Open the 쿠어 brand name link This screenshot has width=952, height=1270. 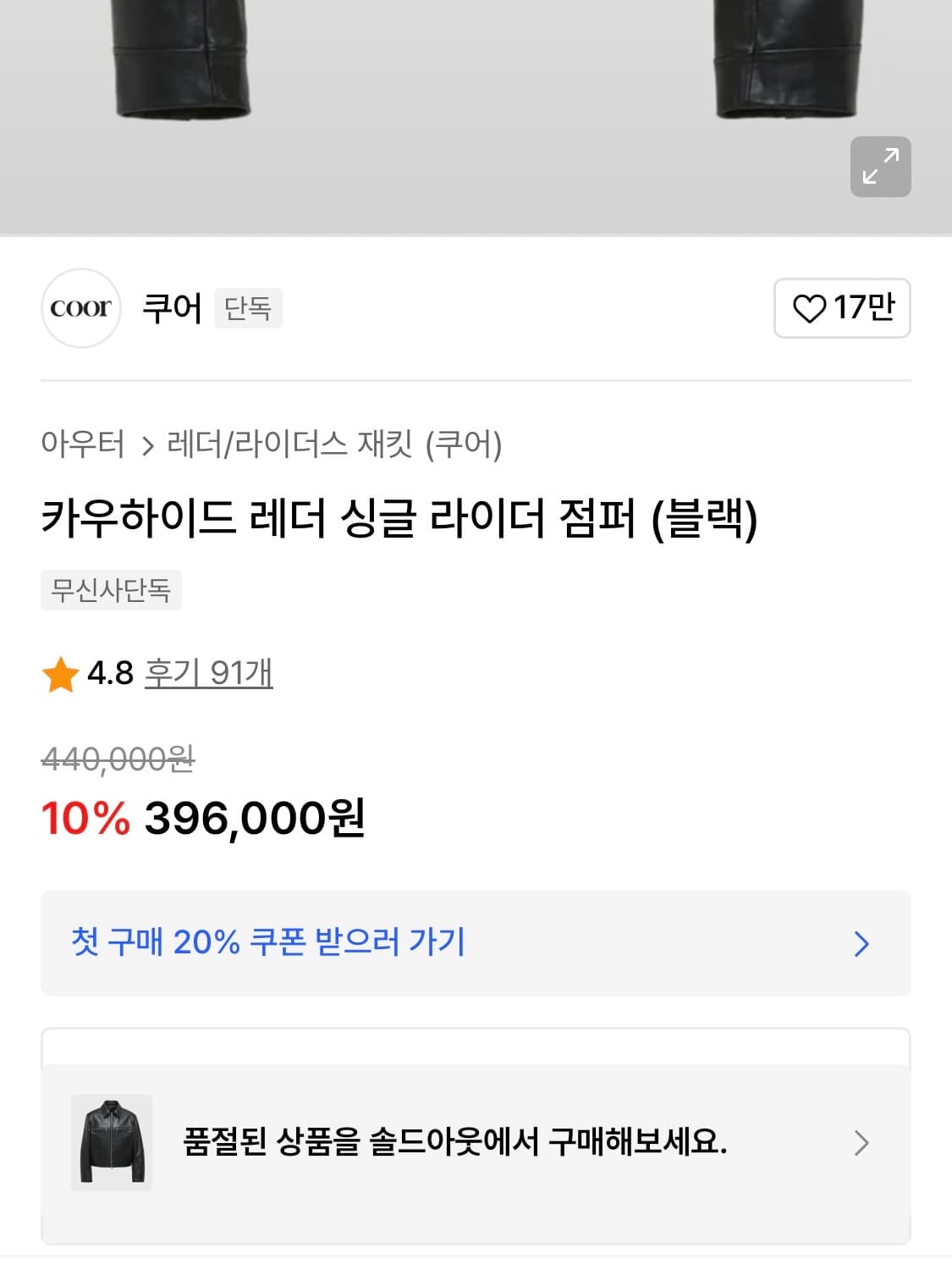(x=172, y=308)
